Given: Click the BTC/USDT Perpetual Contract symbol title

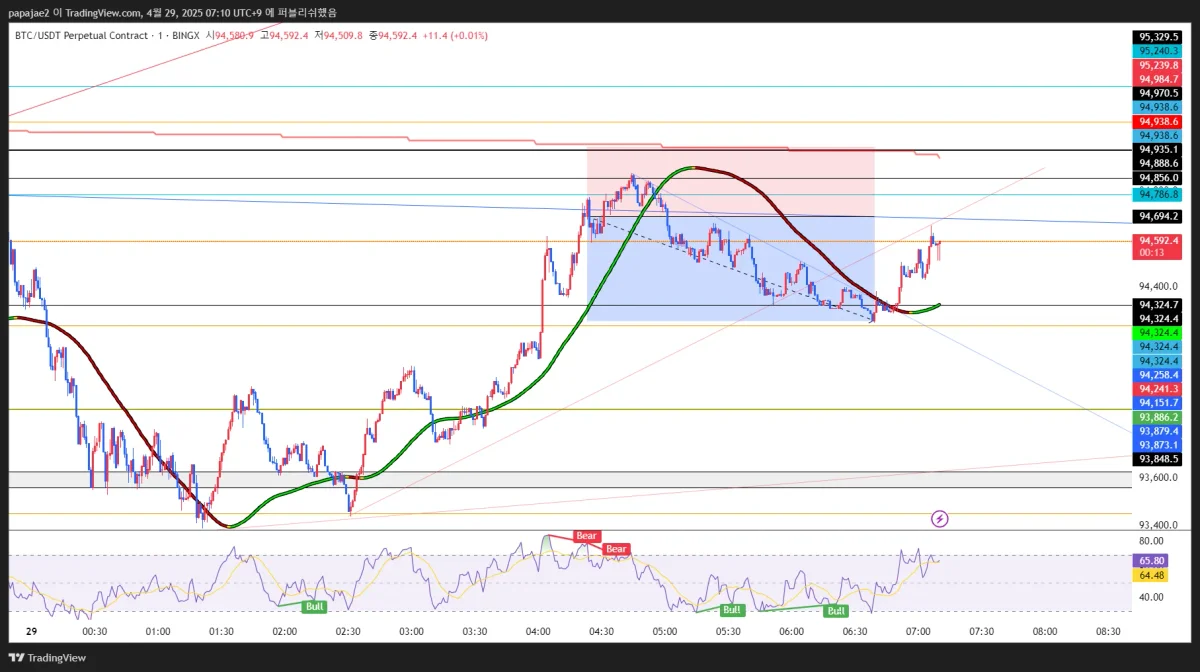Looking at the screenshot, I should point(80,36).
